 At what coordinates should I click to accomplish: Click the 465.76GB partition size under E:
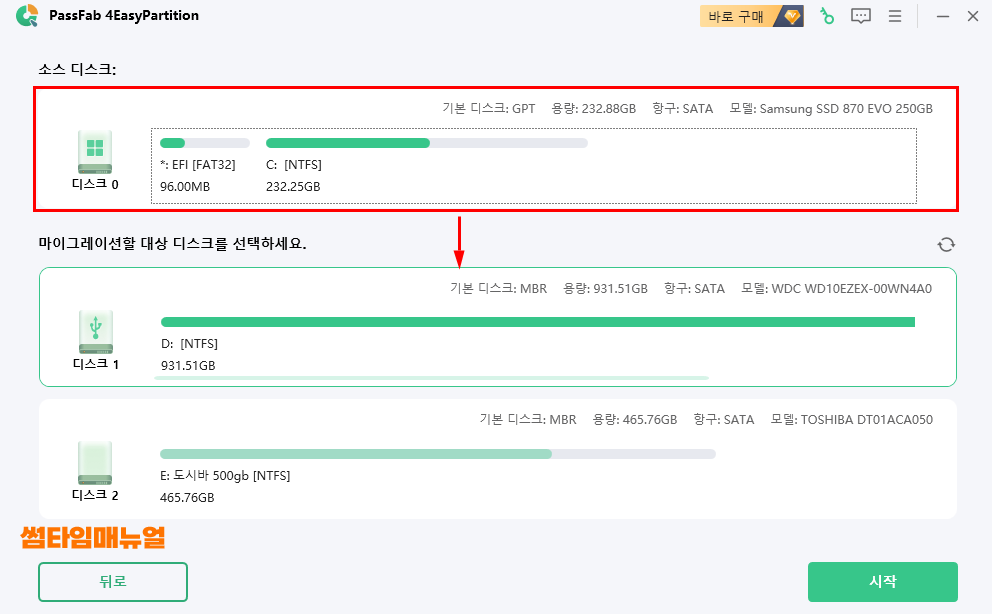[187, 498]
